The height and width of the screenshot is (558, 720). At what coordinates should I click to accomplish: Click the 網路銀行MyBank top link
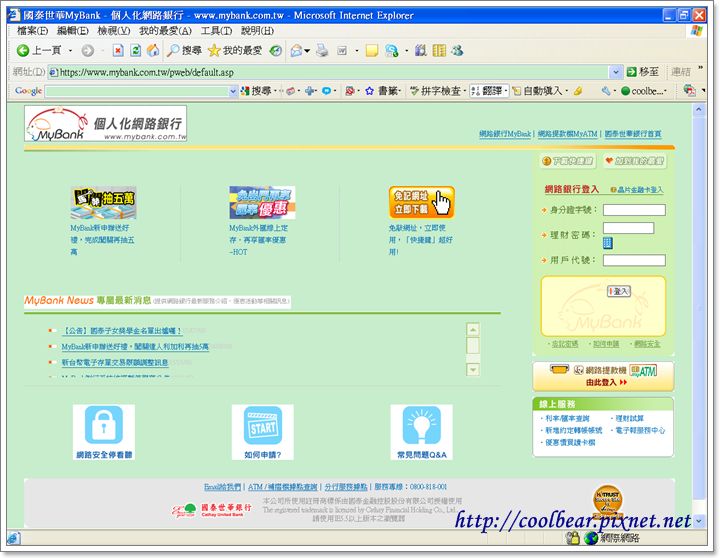point(505,134)
